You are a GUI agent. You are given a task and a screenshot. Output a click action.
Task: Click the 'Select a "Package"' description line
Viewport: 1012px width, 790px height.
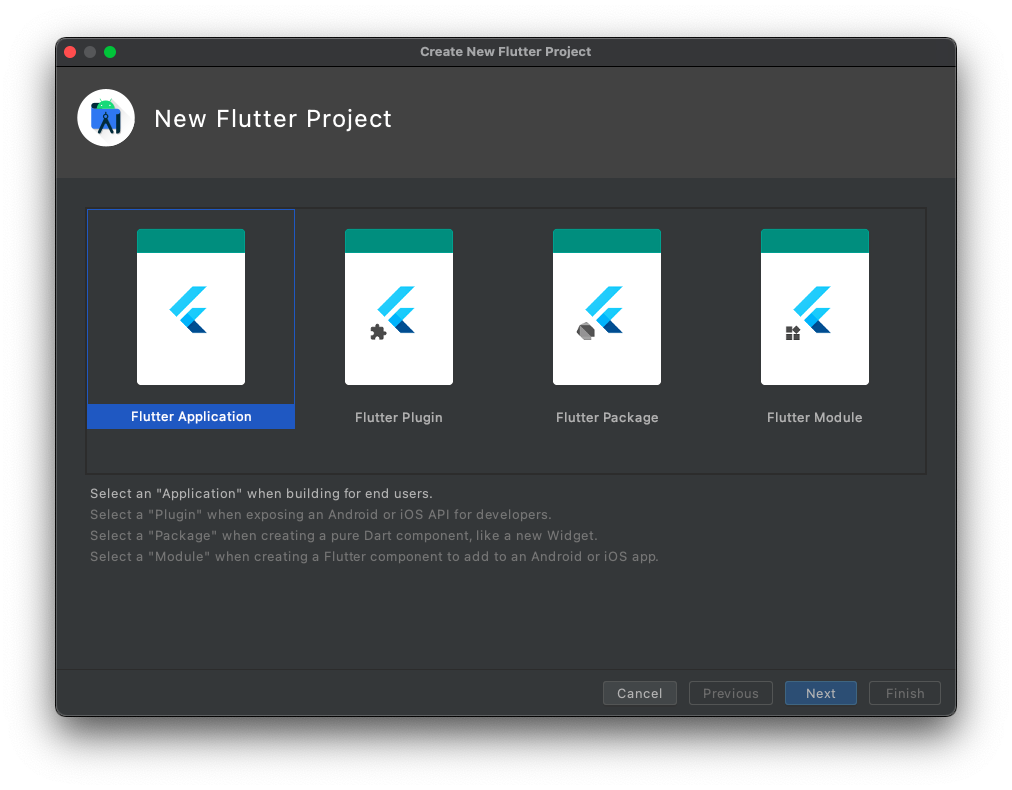(x=344, y=536)
